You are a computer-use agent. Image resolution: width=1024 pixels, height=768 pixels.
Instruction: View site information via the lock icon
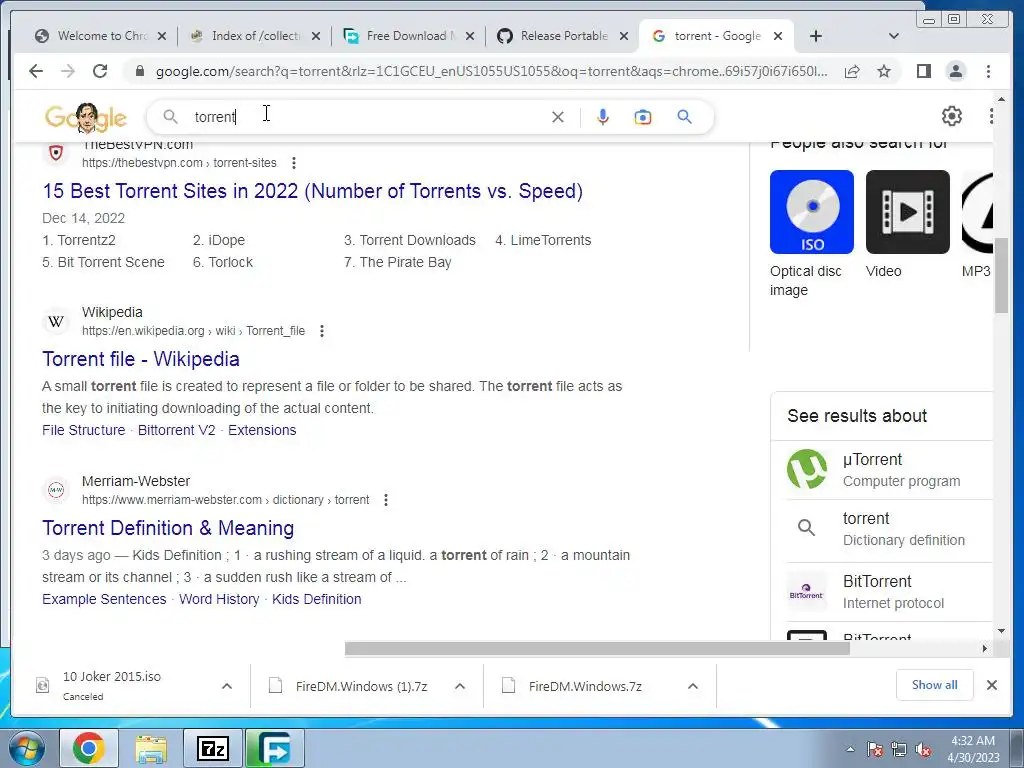coord(139,71)
